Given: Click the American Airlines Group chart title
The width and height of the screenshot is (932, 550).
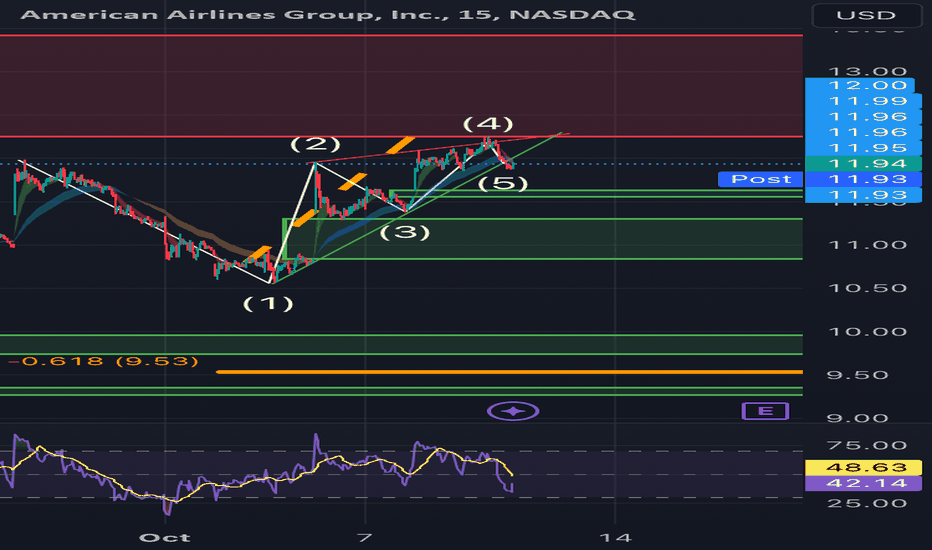Looking at the screenshot, I should point(328,14).
